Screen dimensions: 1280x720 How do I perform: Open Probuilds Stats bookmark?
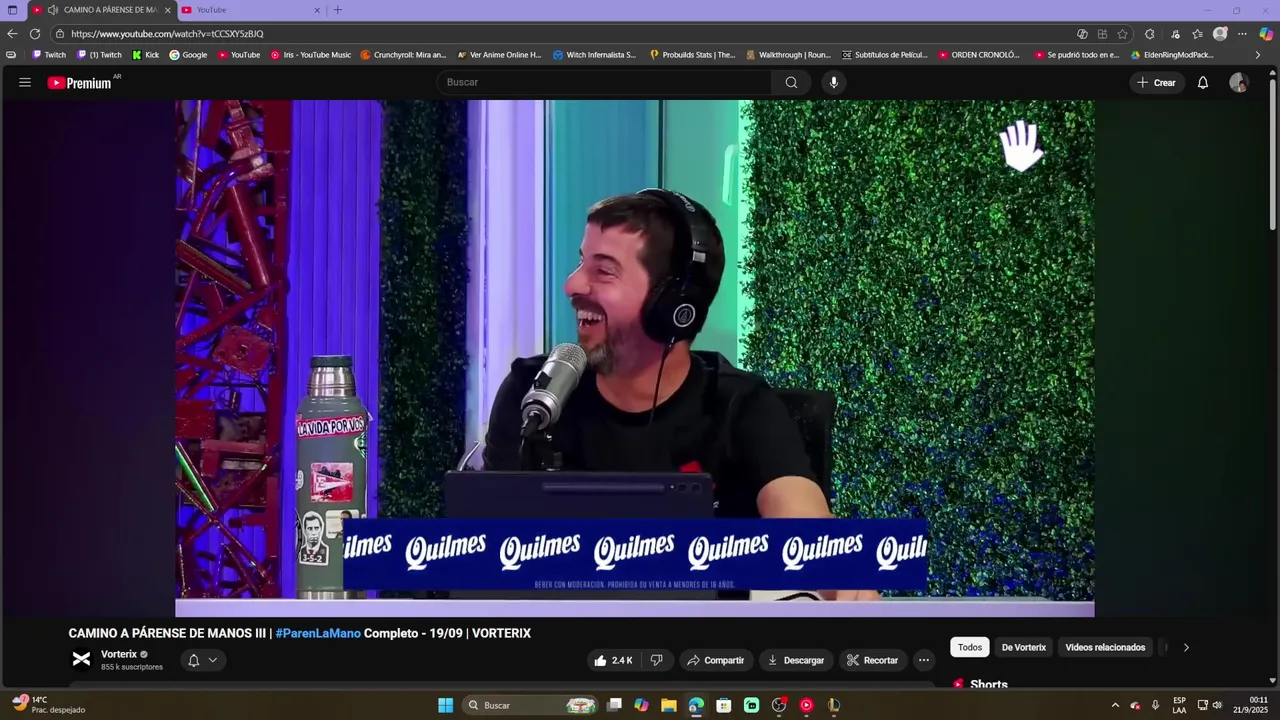692,55
